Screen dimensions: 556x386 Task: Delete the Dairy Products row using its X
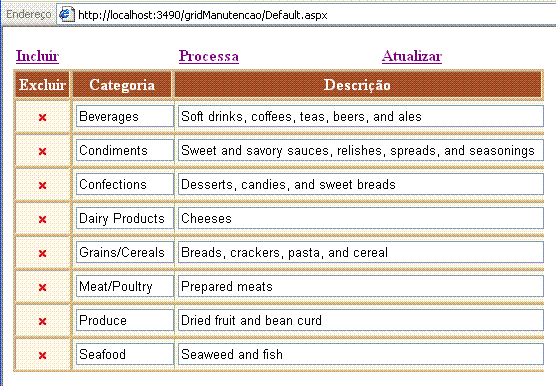43,219
